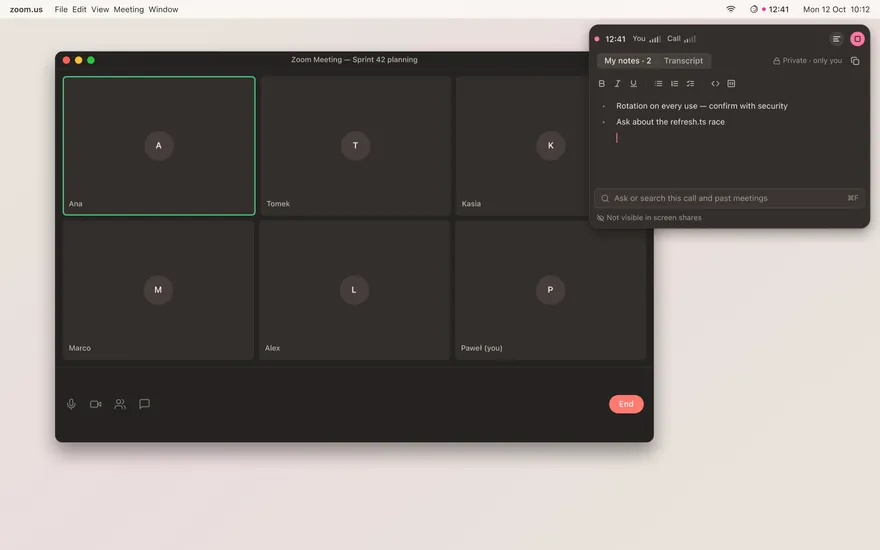Toggle underline formatting in notes
The image size is (880, 550).
click(x=633, y=84)
